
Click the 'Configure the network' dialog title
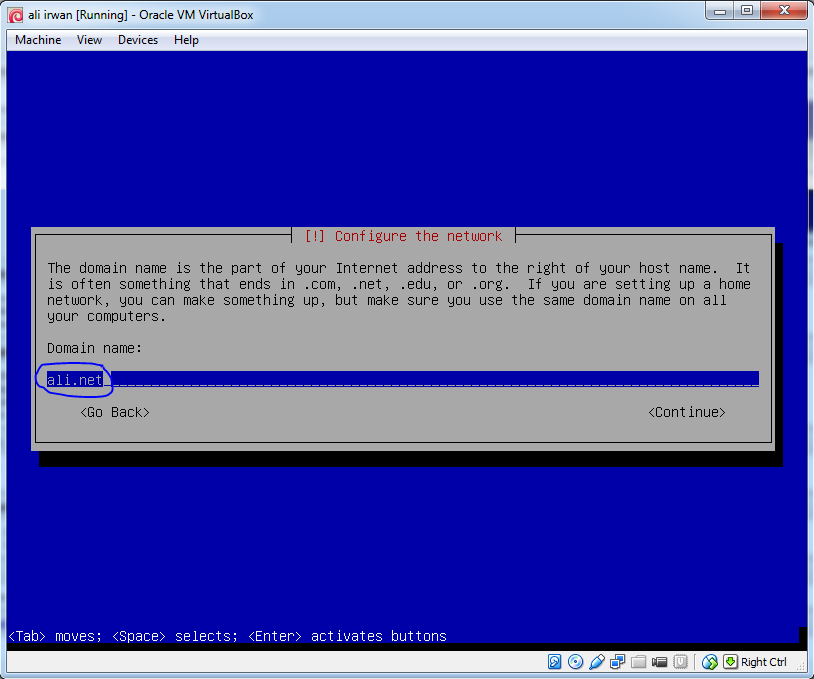tap(403, 236)
